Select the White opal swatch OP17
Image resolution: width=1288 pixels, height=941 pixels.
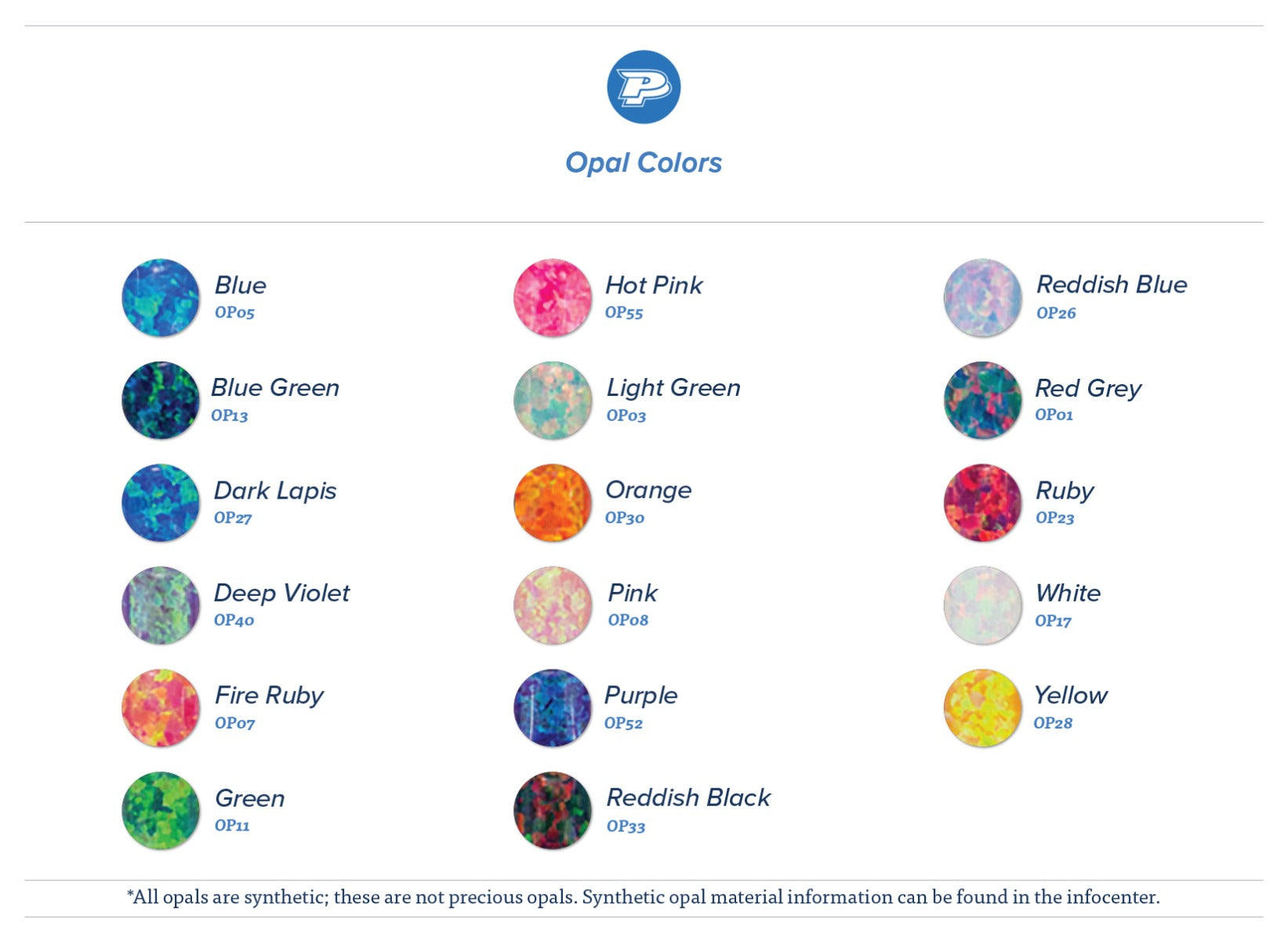click(983, 605)
